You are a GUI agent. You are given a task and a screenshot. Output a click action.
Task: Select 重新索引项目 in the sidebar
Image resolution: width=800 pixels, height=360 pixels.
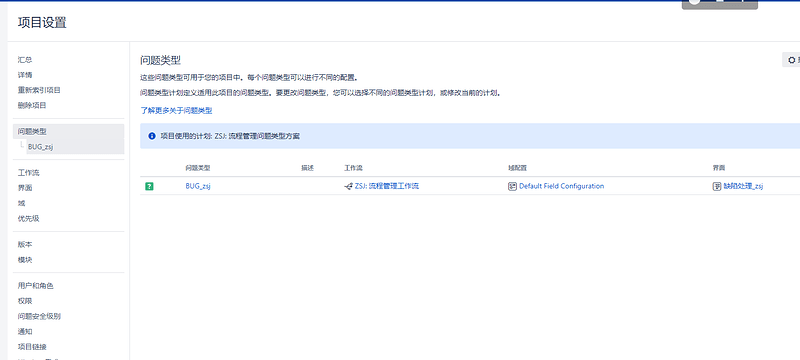[x=39, y=90]
